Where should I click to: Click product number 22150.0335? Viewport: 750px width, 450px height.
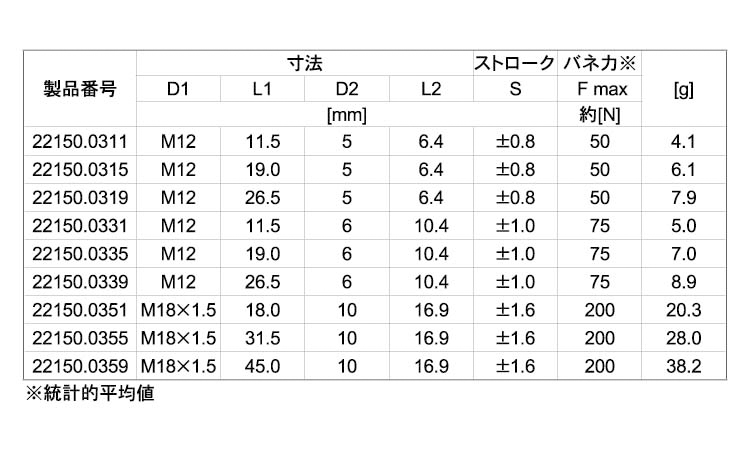(80, 253)
